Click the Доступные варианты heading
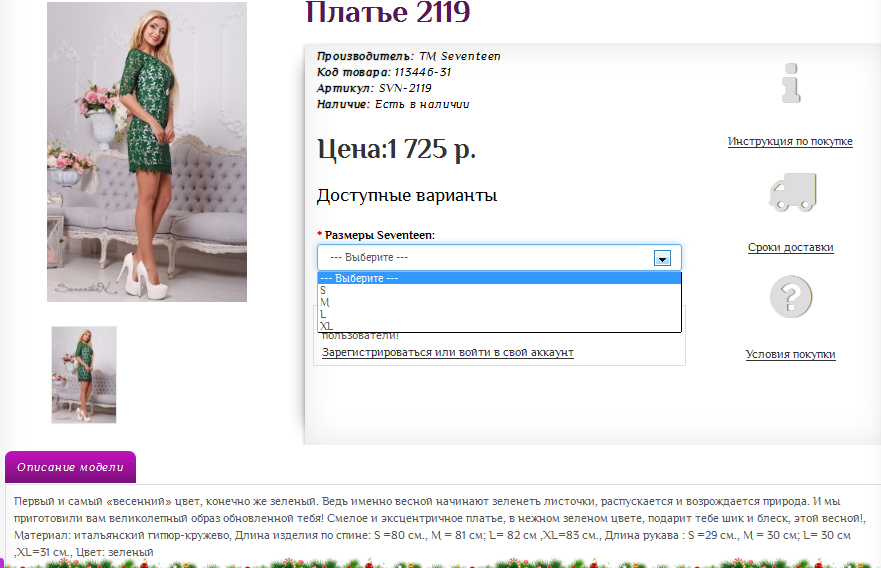This screenshot has width=881, height=568. tap(407, 196)
